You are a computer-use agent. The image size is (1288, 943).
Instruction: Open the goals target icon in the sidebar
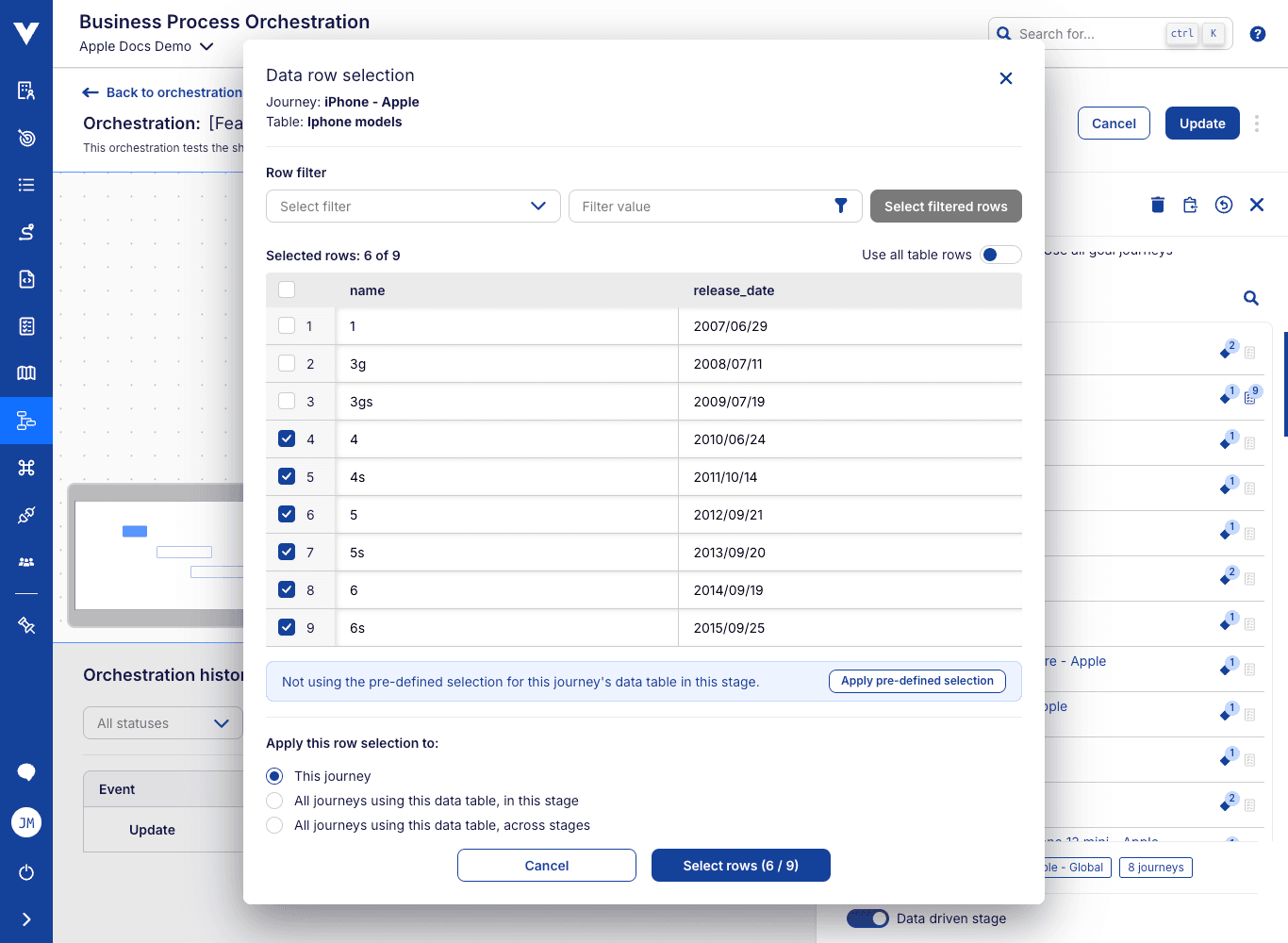pyautogui.click(x=25, y=138)
